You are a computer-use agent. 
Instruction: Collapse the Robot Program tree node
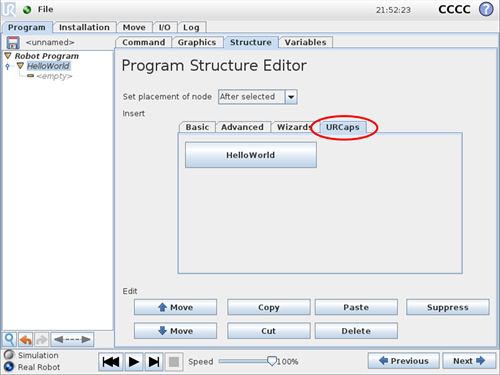click(x=8, y=56)
